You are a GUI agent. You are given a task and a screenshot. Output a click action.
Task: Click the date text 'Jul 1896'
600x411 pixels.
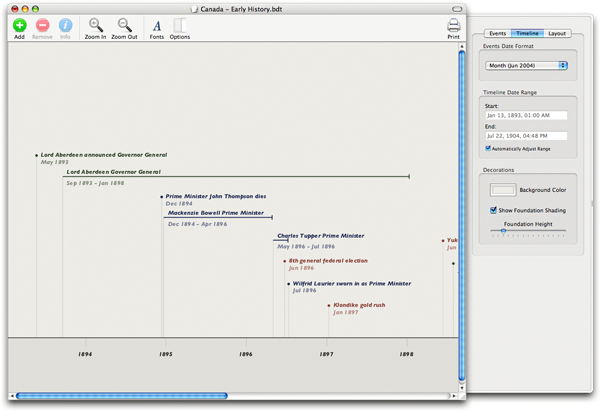click(304, 290)
